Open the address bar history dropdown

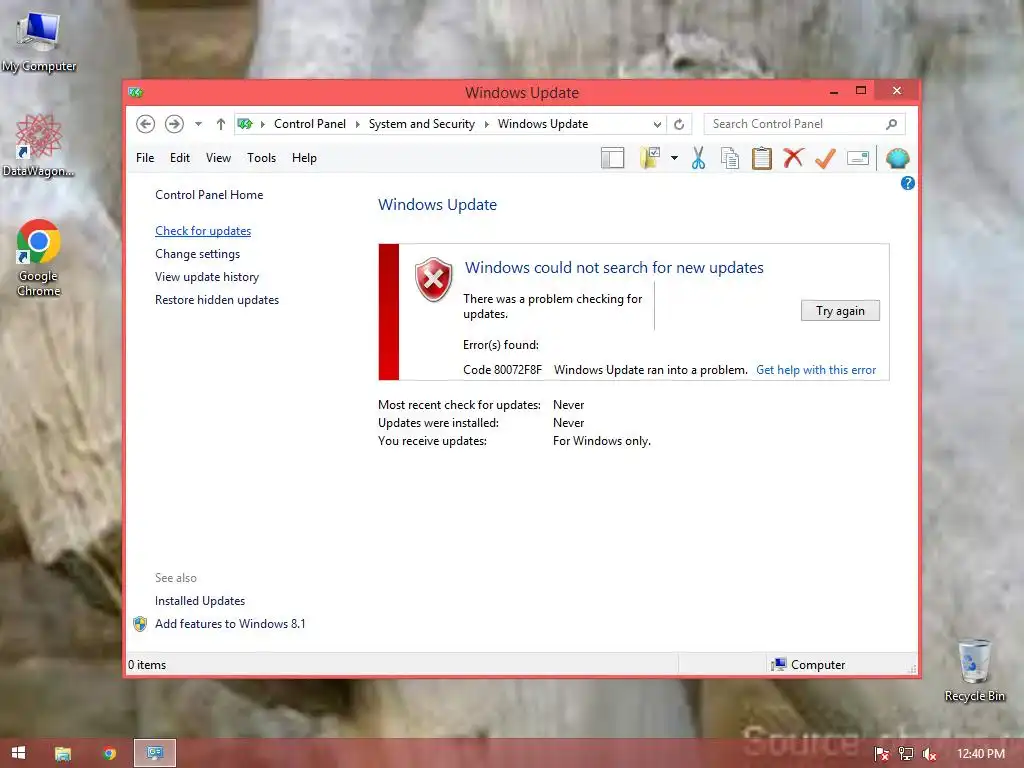click(x=657, y=124)
